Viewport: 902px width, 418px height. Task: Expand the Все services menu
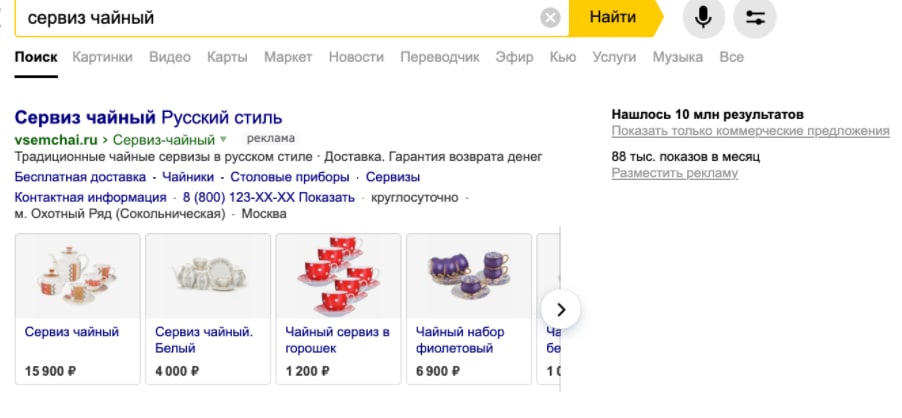tap(732, 57)
